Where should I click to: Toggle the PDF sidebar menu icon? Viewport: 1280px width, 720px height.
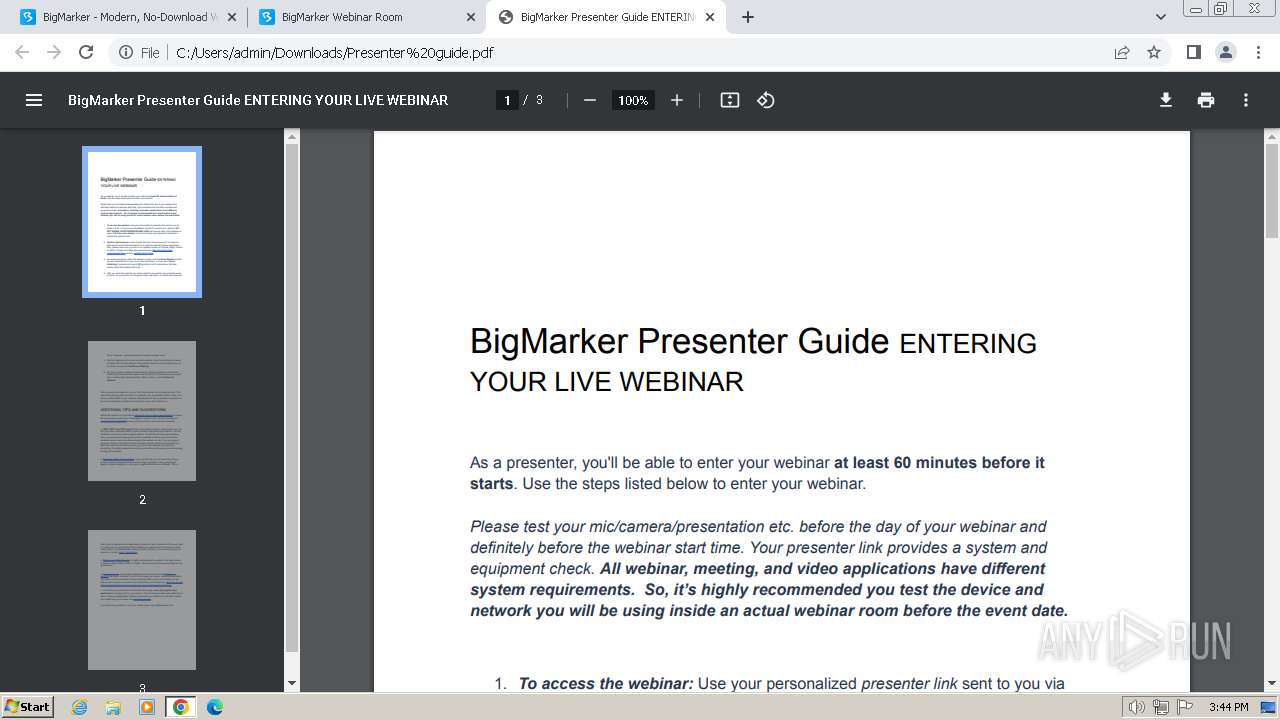(x=34, y=100)
